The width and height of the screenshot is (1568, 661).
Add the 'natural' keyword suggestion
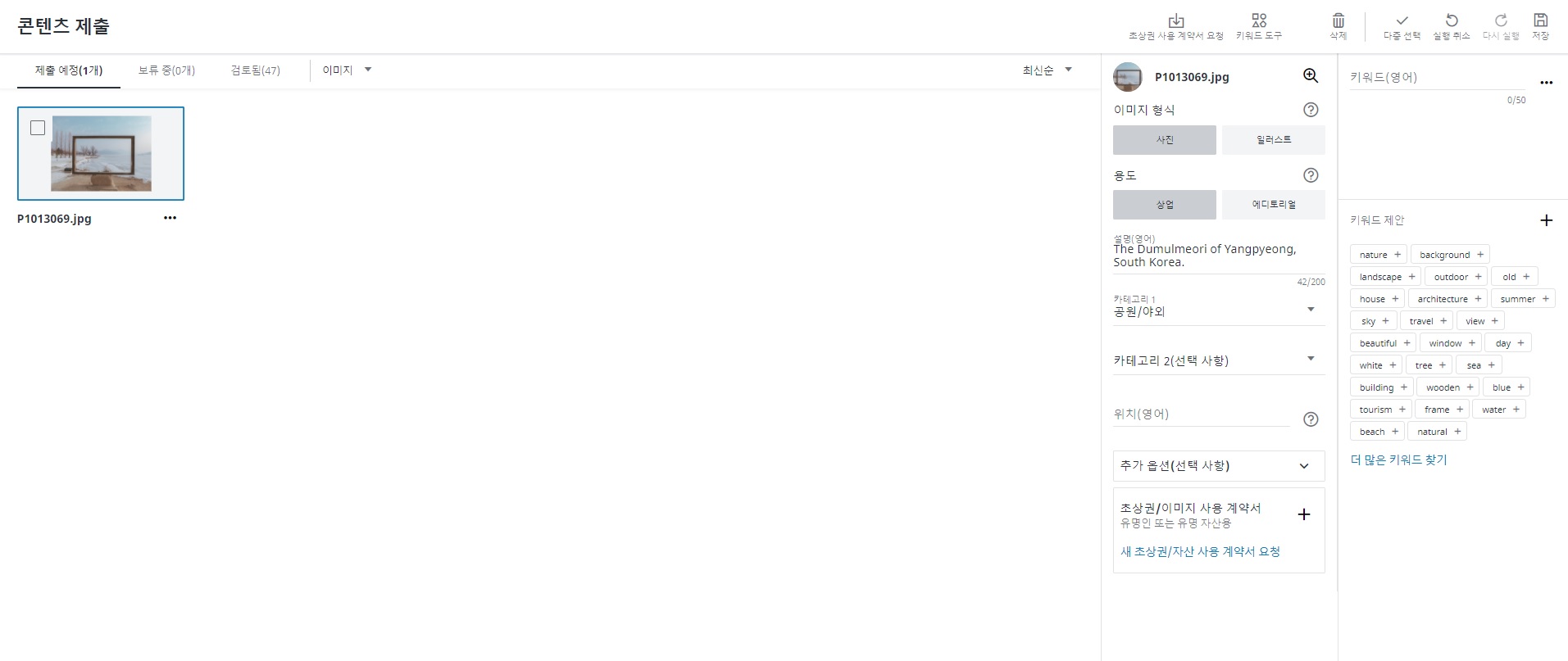pos(1438,432)
